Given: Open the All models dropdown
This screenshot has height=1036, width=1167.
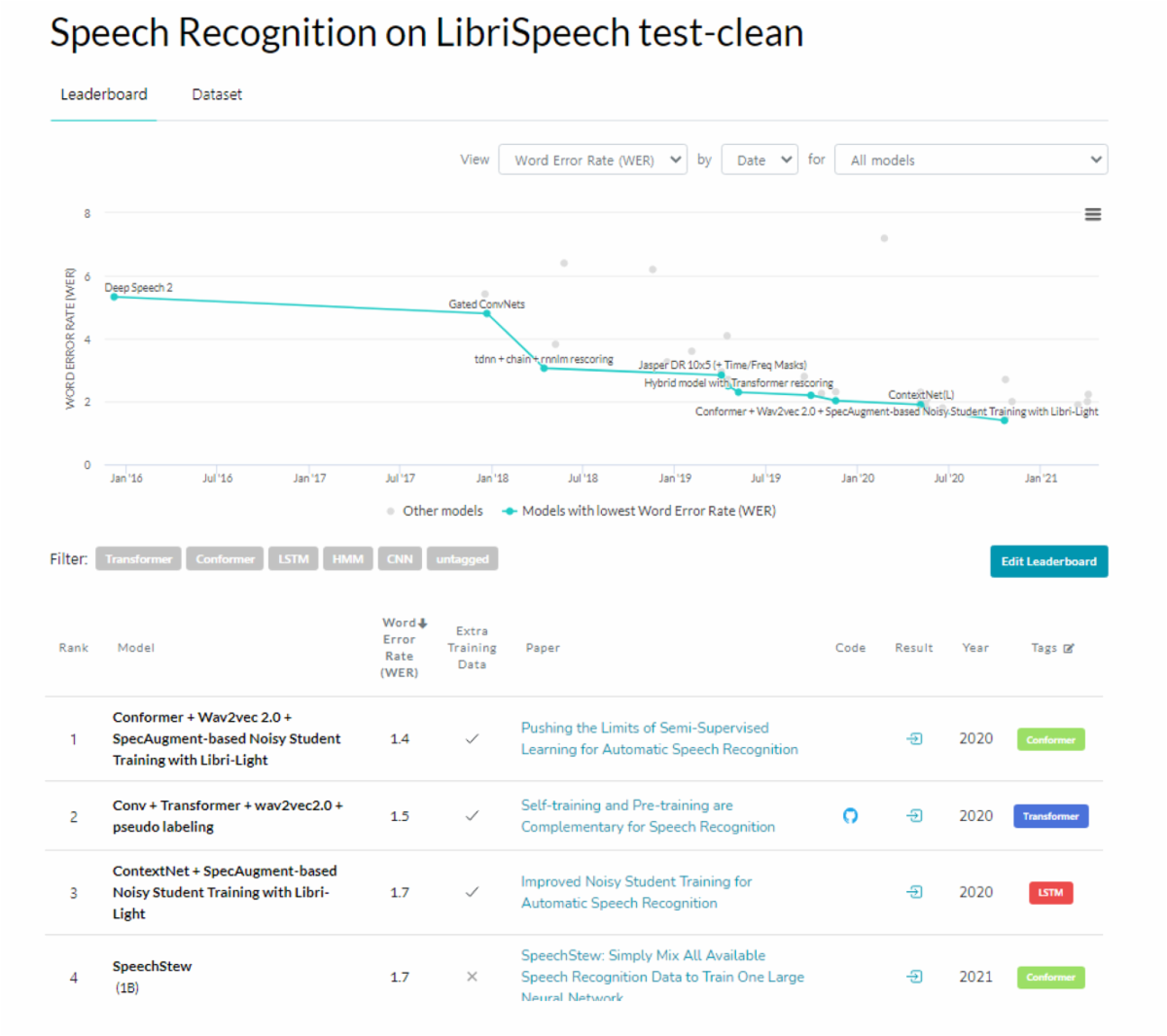Looking at the screenshot, I should click(970, 159).
